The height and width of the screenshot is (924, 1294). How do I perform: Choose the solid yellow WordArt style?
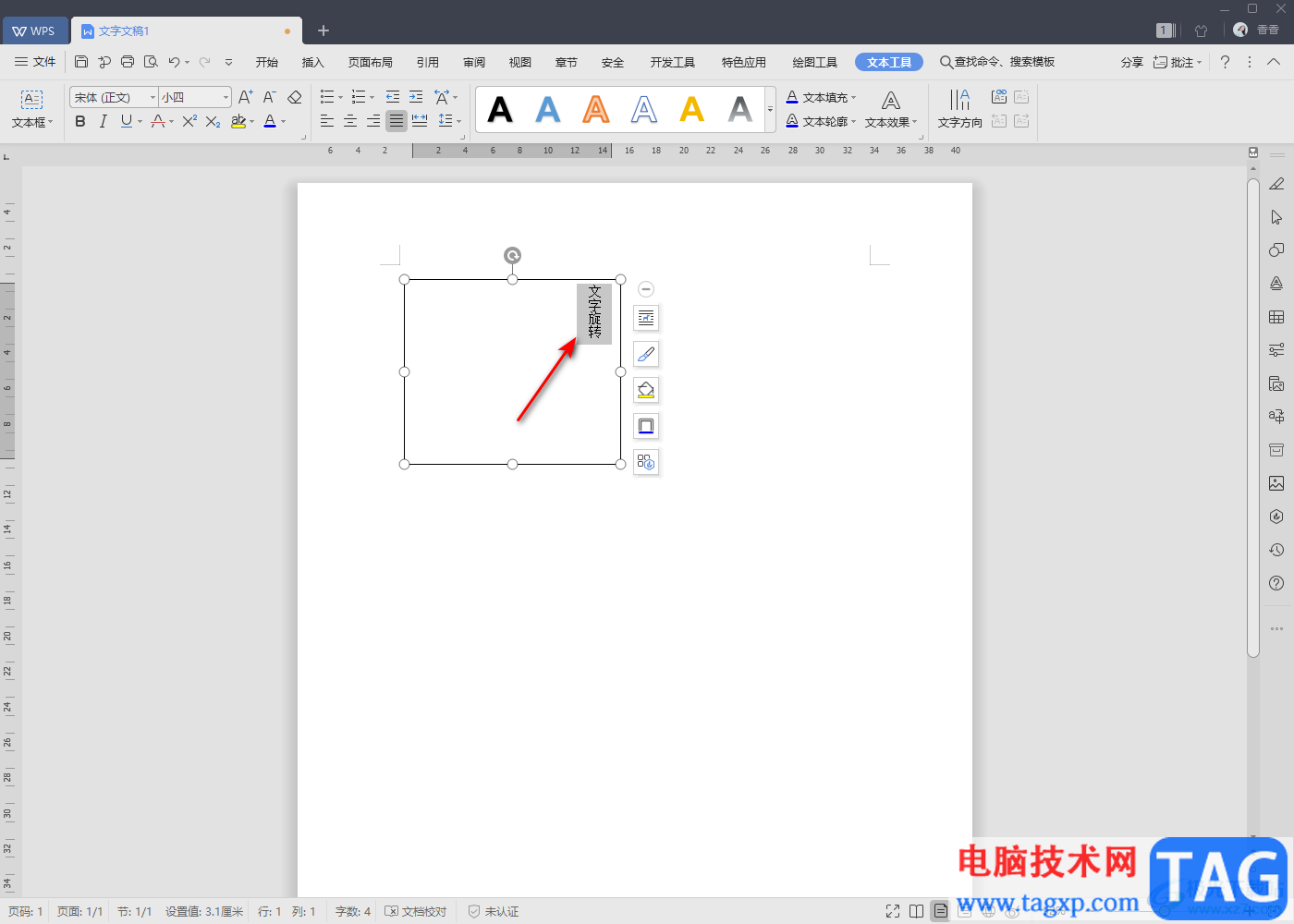692,110
